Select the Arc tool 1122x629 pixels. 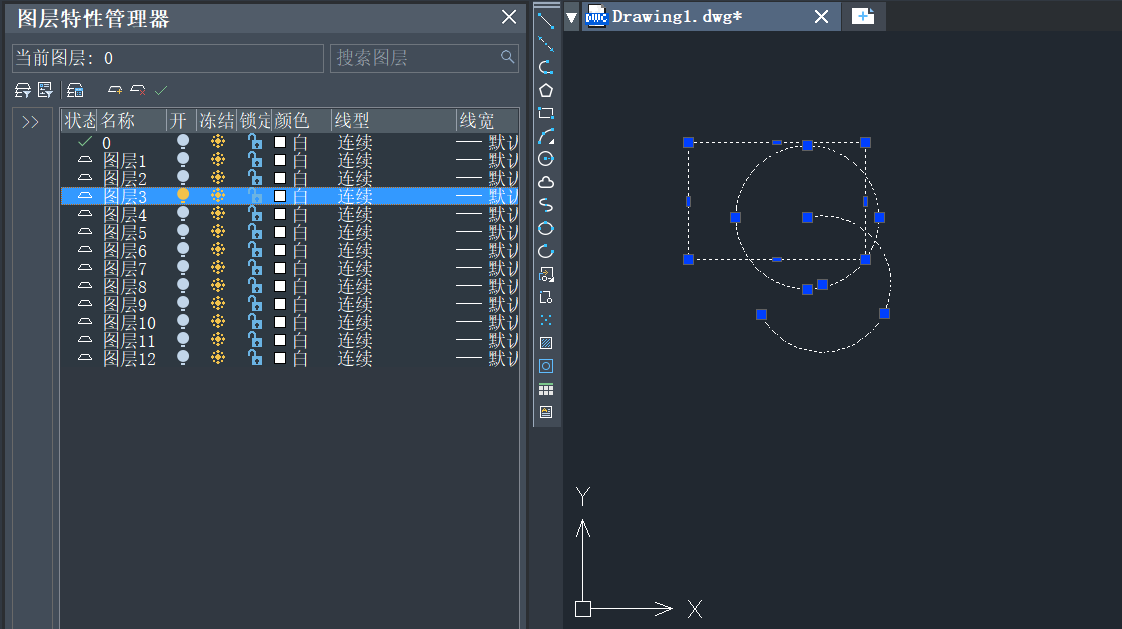coord(546,136)
